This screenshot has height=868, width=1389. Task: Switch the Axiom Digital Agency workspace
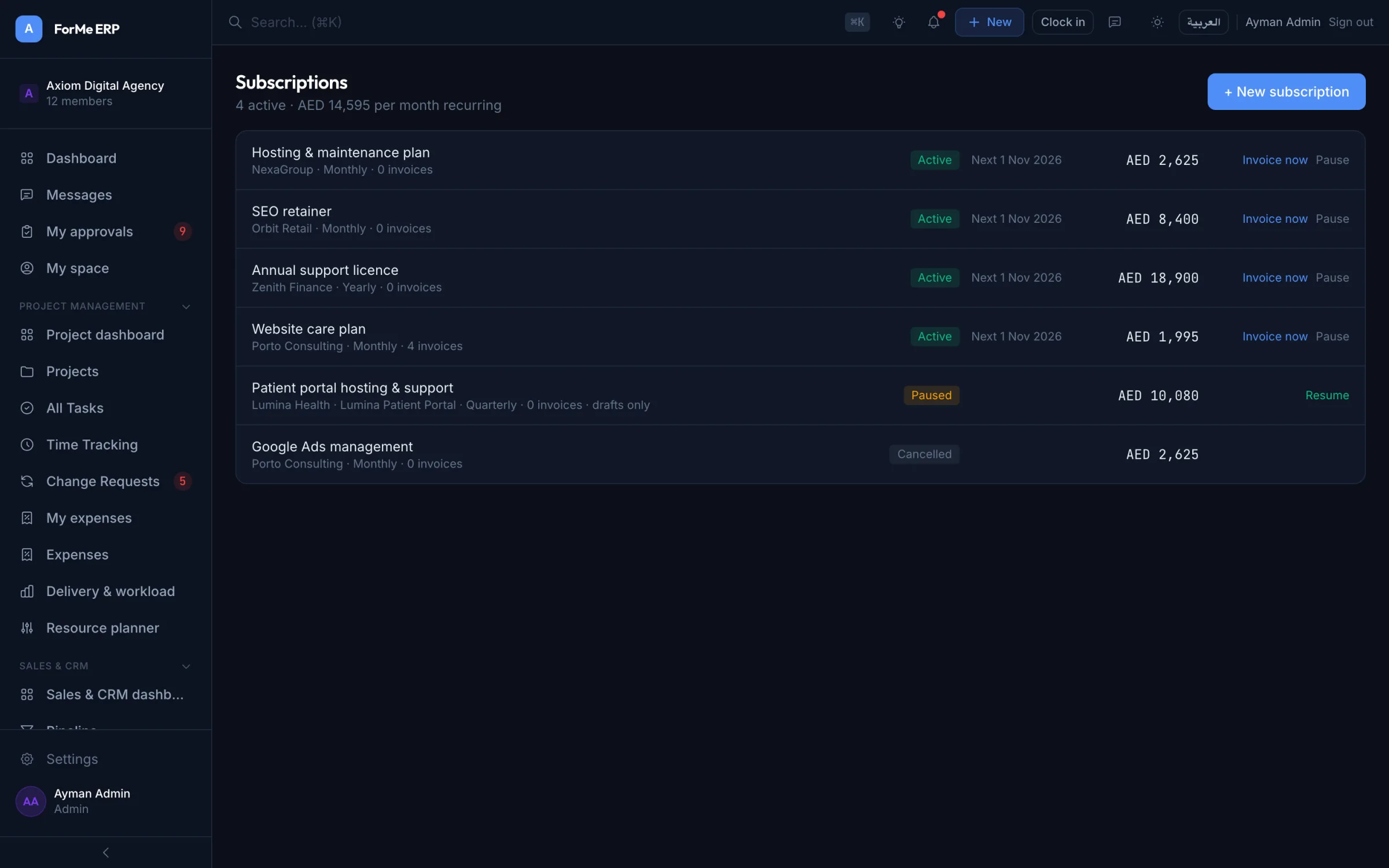pyautogui.click(x=106, y=93)
